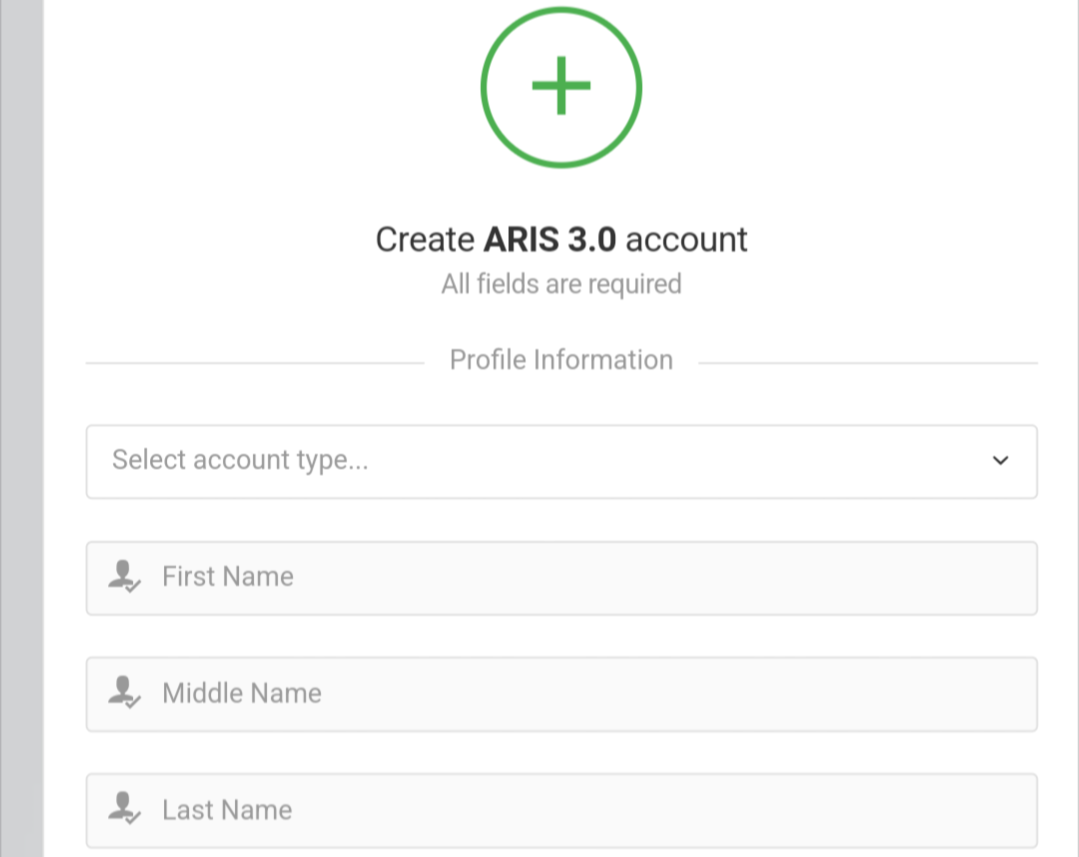Image resolution: width=1079 pixels, height=857 pixels.
Task: Click the gray sidebar strip on the left
Action: coord(21,428)
